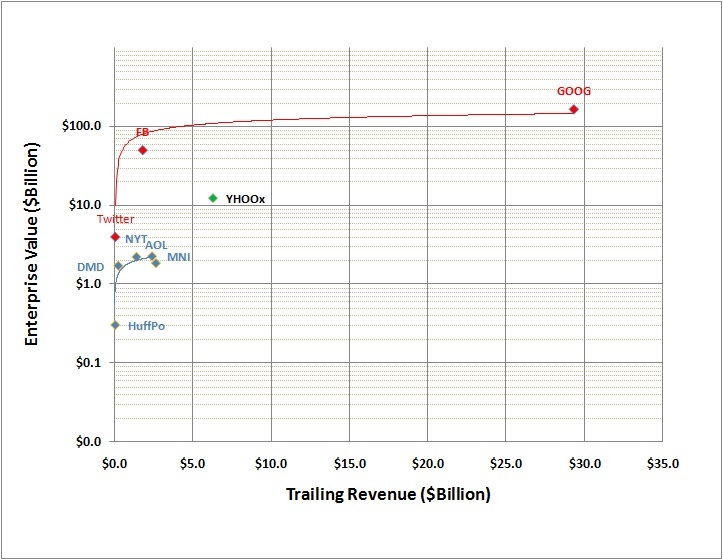This screenshot has width=723, height=560.
Task: Click the MNI data label
Action: [x=179, y=257]
